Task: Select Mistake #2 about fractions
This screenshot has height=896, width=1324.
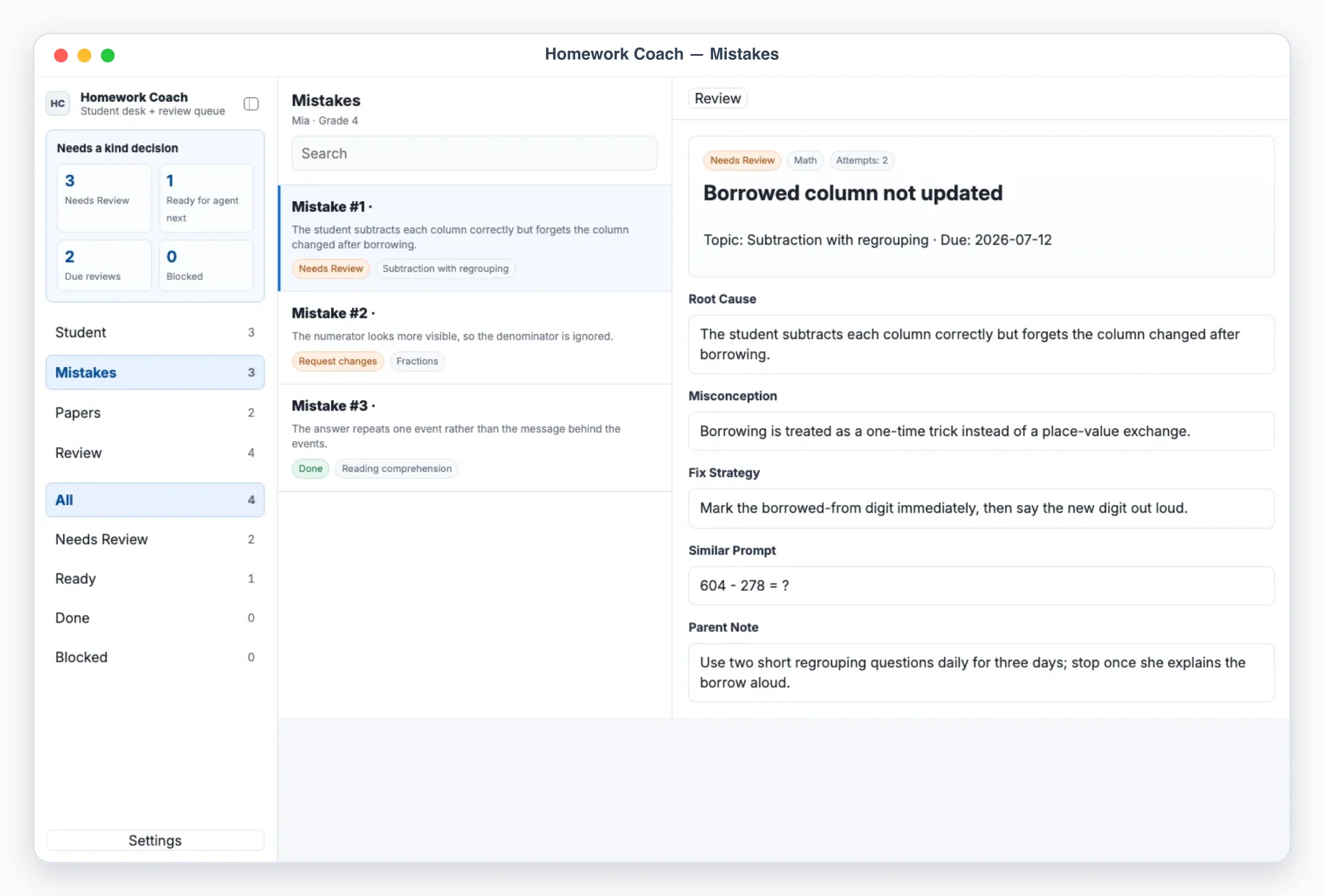Action: tap(475, 338)
